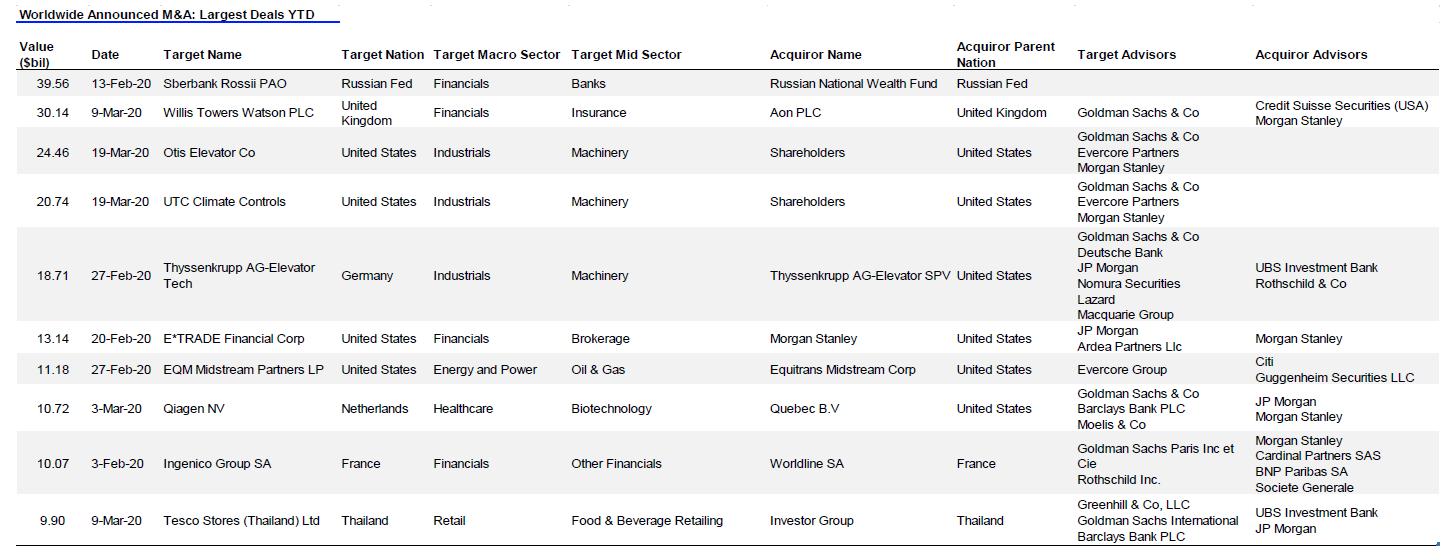Select the 'Worldline SA' acquiror cell
Image resolution: width=1448 pixels, height=559 pixels.
click(806, 464)
